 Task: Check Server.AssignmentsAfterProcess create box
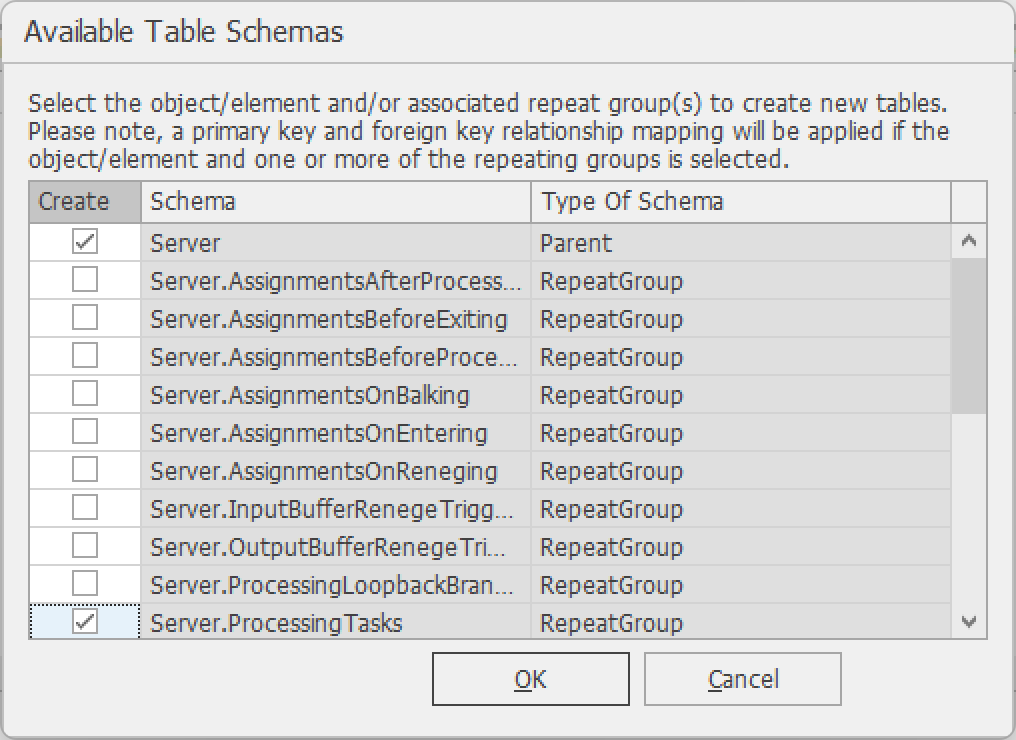85,281
